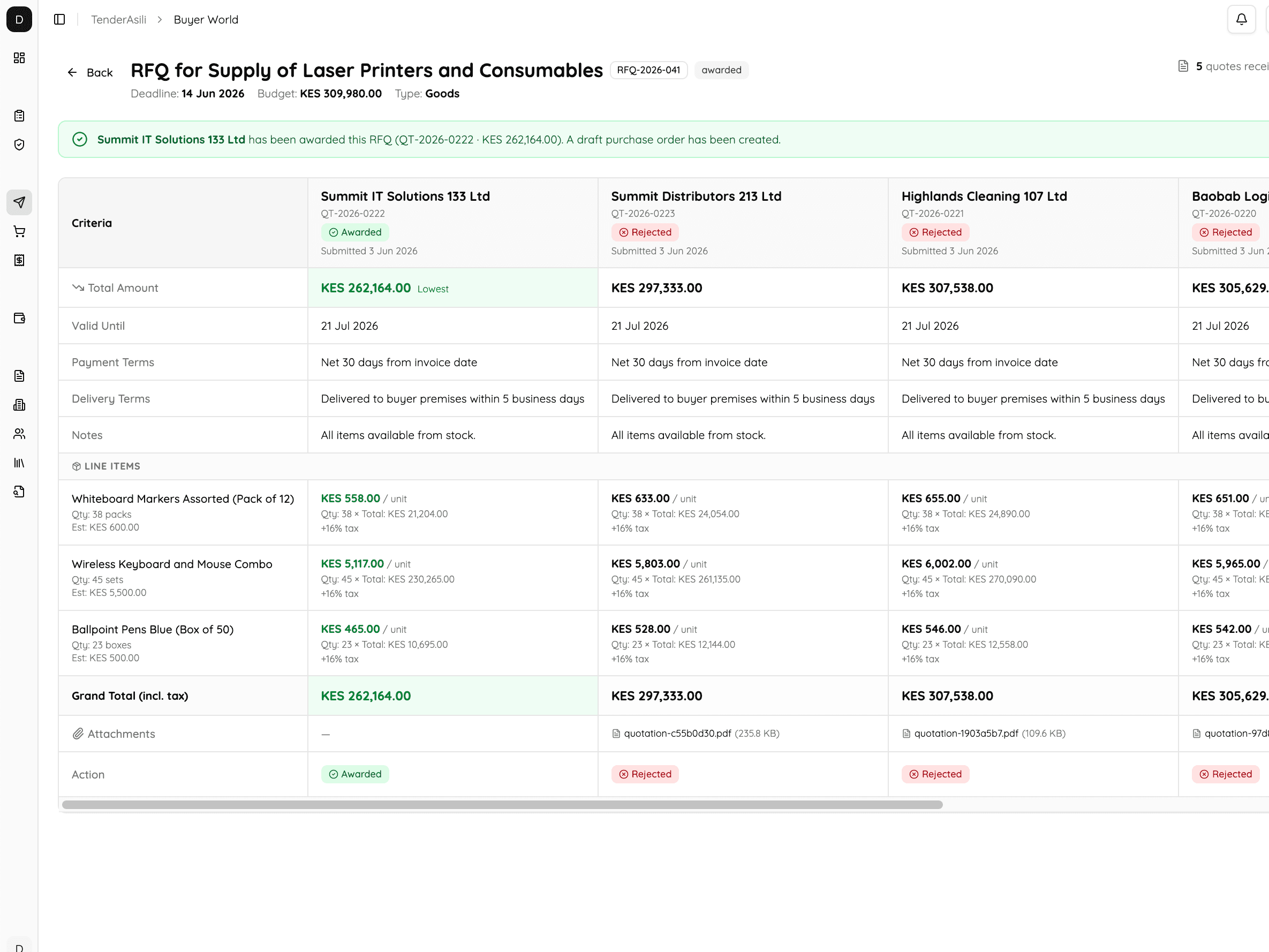Screen dimensions: 1269x952
Task: Click quote number QT-2026-0223
Action: 643,214
